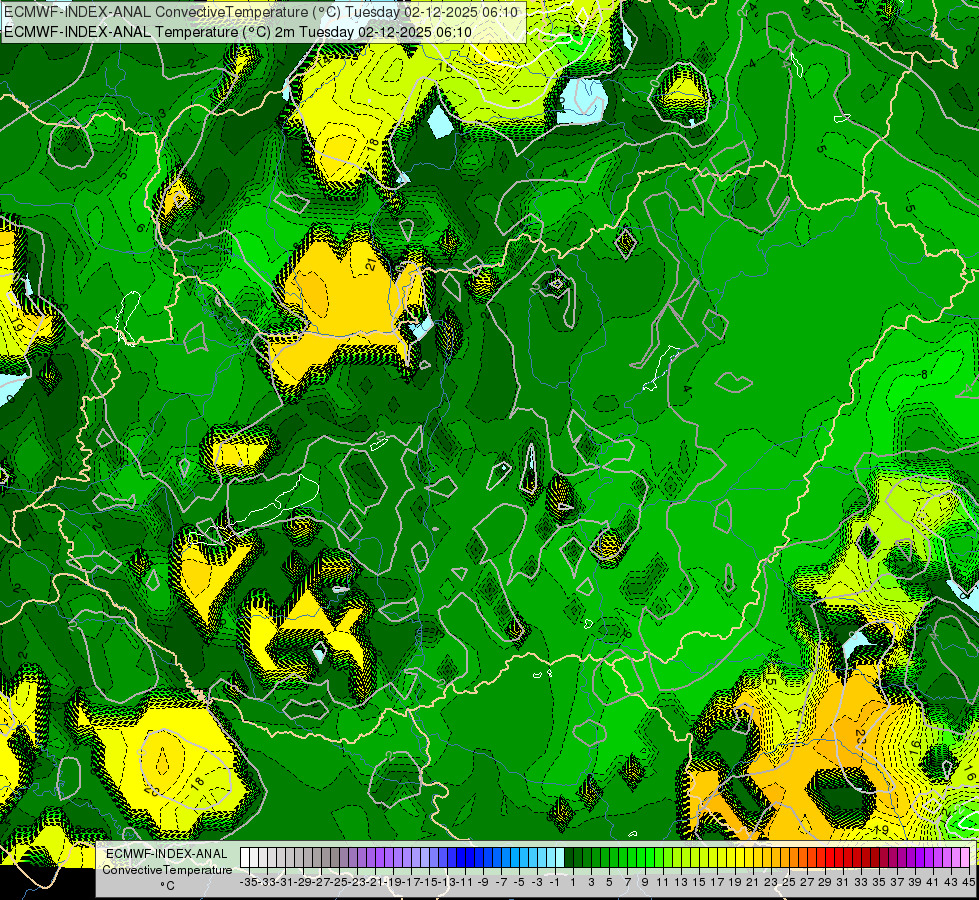Pick the orange swatch above 23
979x900 pixels.
click(776, 857)
